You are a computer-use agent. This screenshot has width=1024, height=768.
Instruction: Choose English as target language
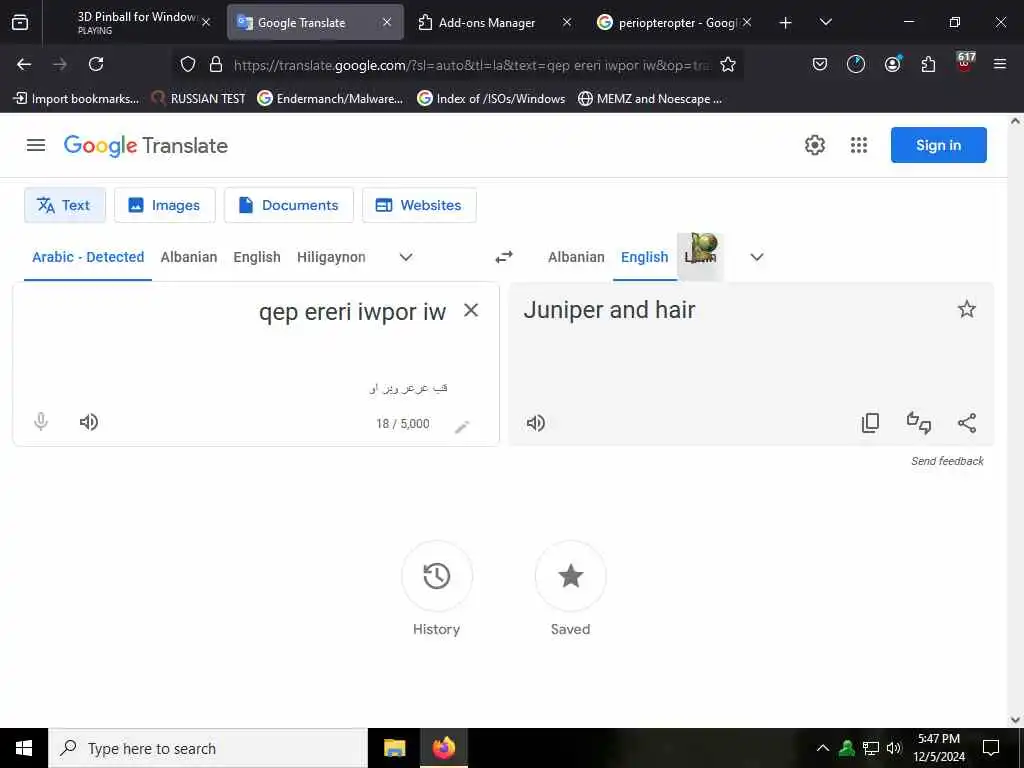[x=645, y=257]
